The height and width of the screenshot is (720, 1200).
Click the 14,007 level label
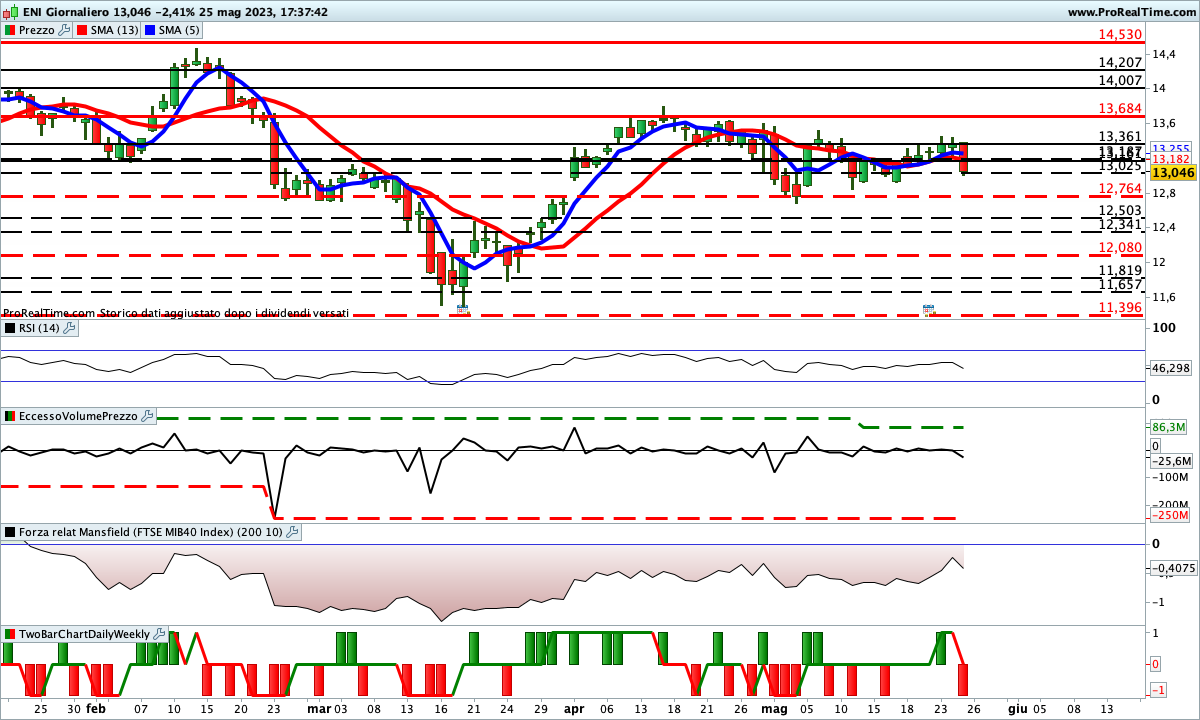point(1120,80)
